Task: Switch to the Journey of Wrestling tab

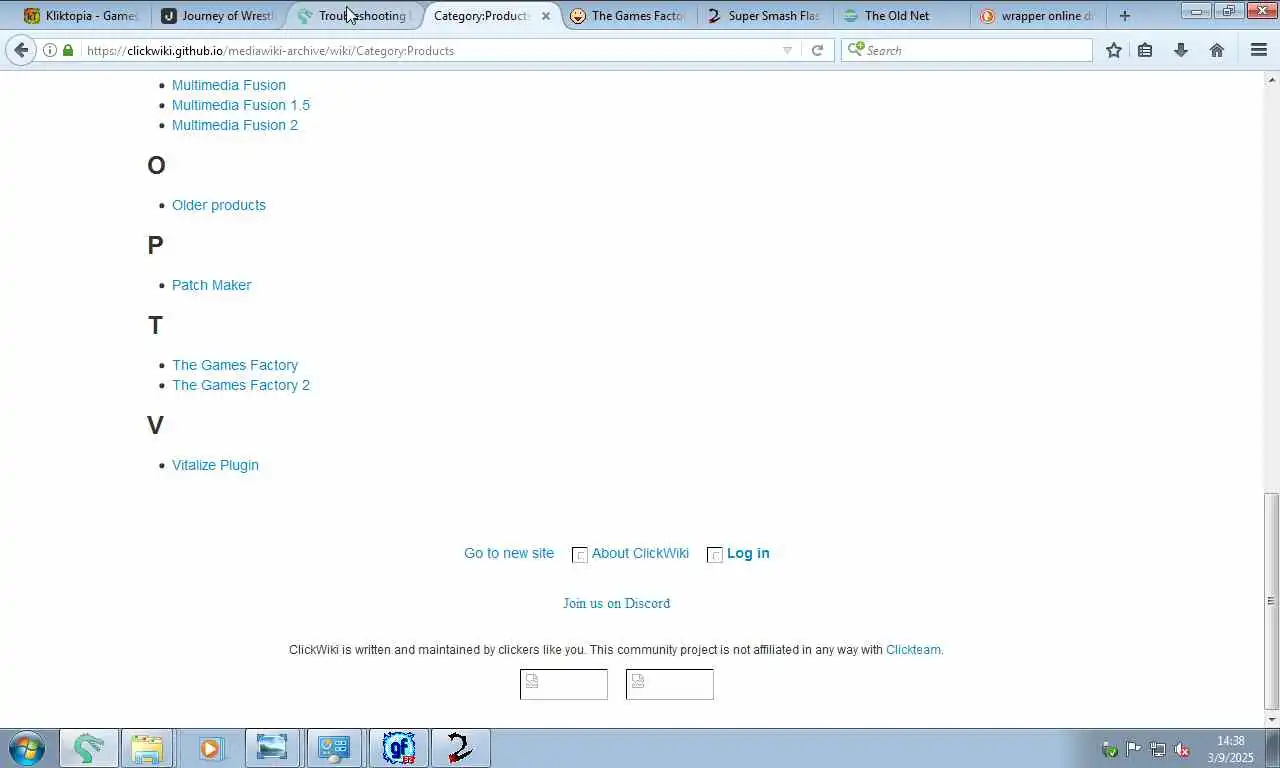Action: coord(218,16)
